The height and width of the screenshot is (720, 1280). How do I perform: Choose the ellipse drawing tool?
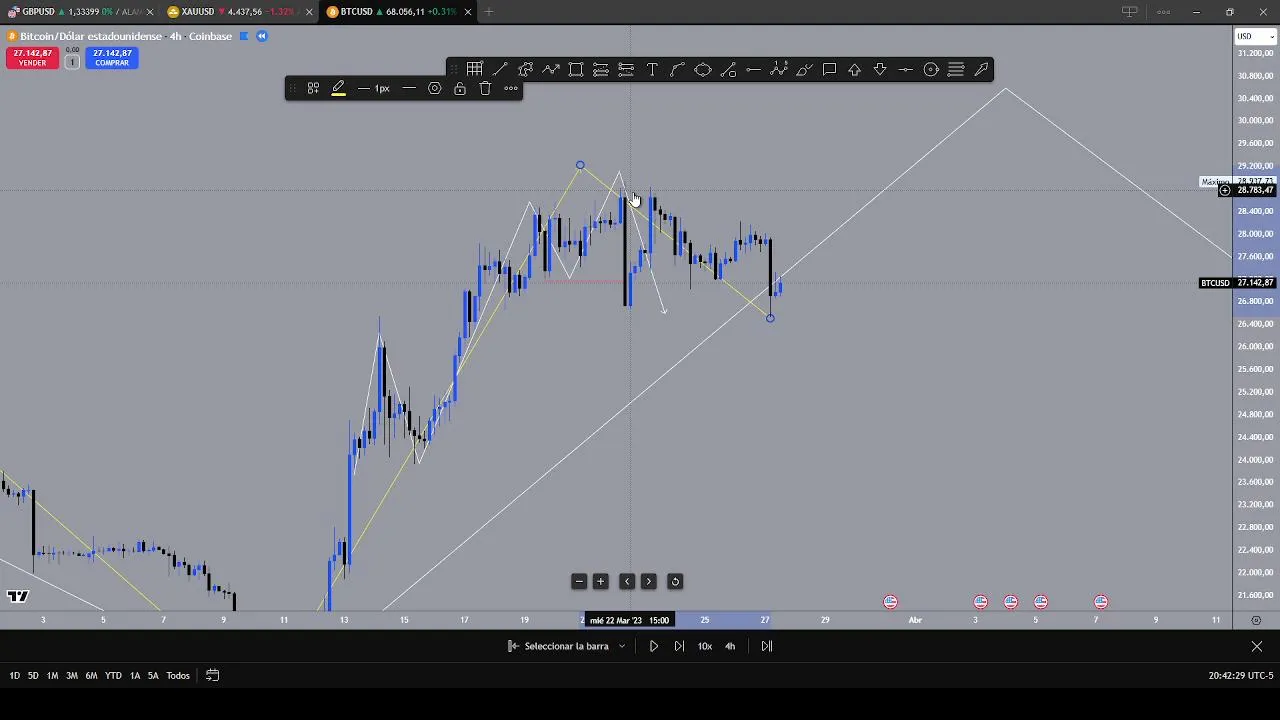pyautogui.click(x=703, y=69)
